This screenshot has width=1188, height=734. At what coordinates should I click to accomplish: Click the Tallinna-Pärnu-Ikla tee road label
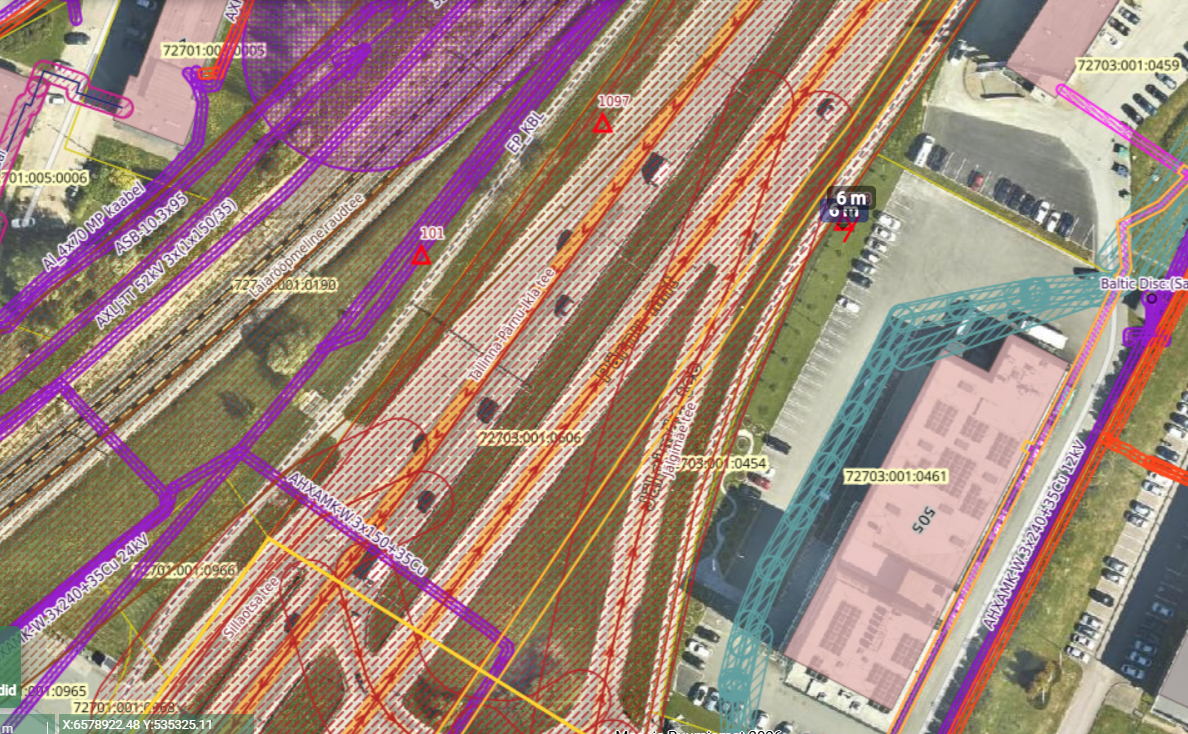click(511, 325)
